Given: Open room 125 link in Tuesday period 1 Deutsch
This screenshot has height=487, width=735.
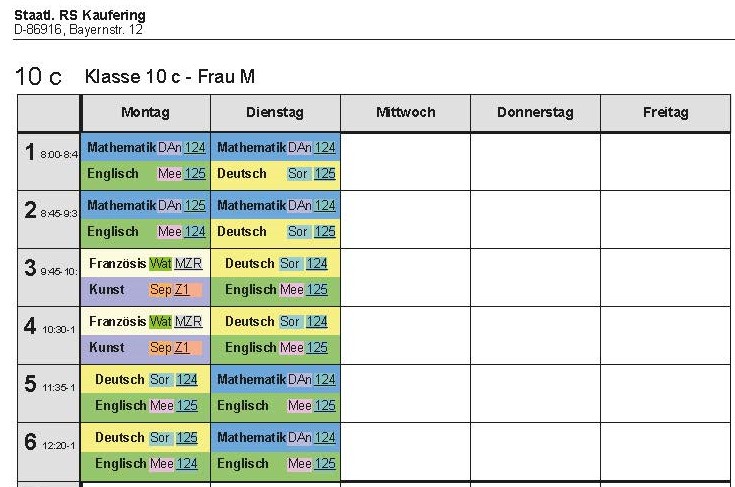Looking at the screenshot, I should (324, 174).
